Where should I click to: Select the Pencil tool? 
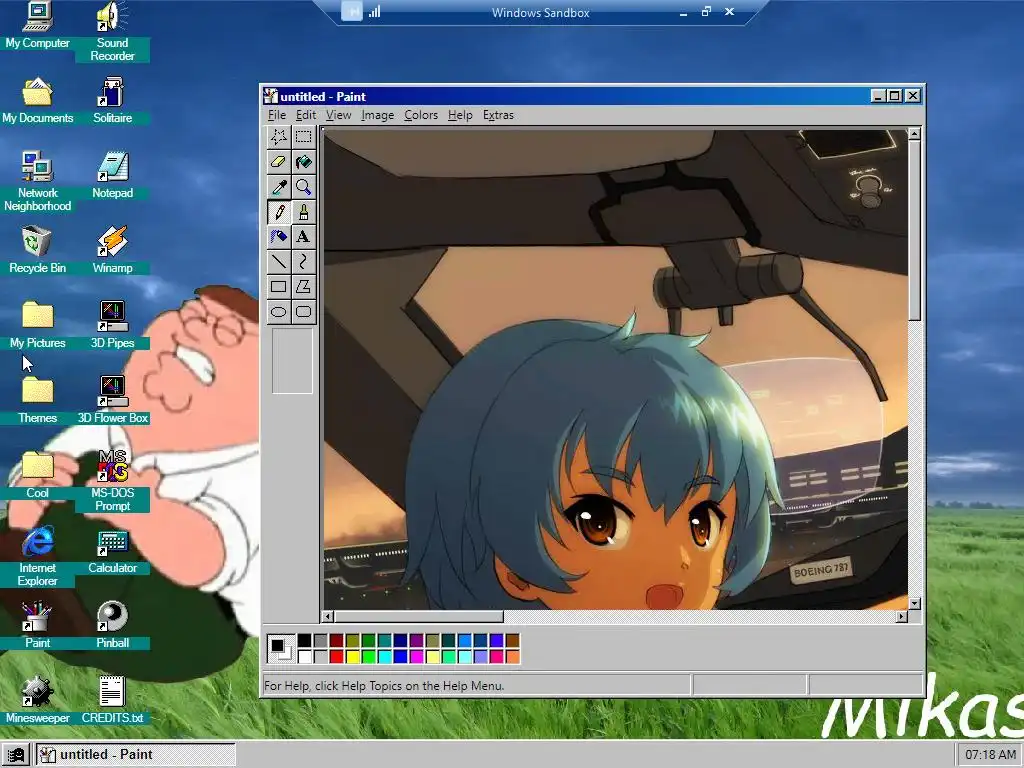[x=279, y=212]
